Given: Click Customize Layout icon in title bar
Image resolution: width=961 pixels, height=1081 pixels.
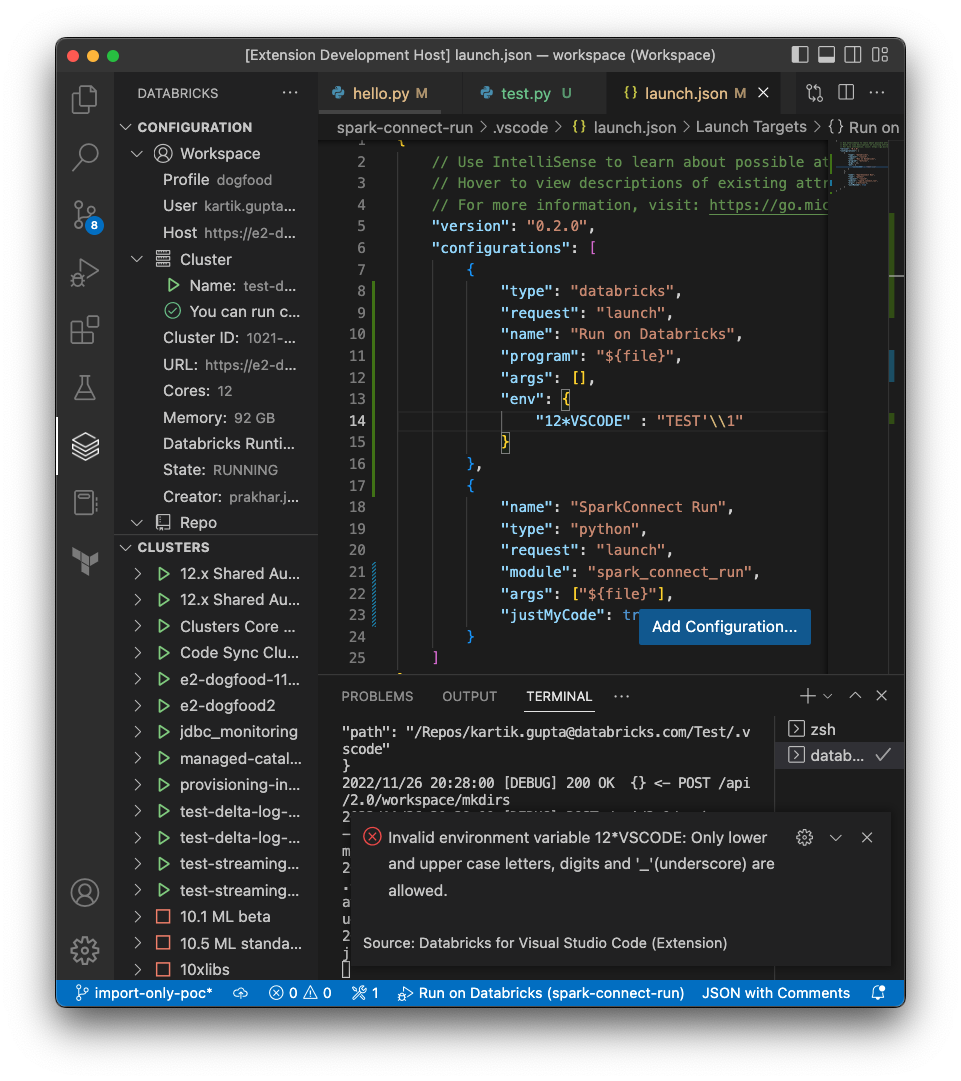Looking at the screenshot, I should (880, 54).
